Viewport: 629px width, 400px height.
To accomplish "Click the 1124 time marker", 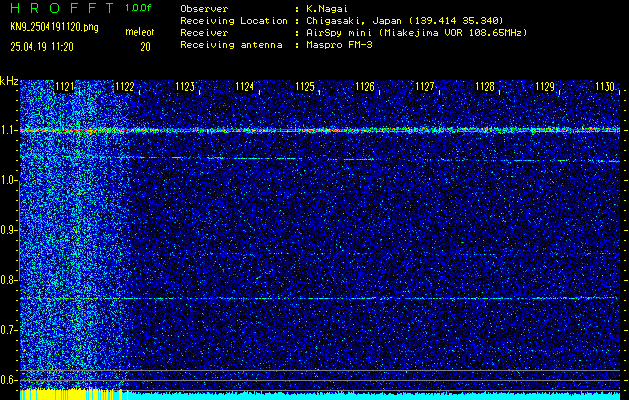I will click(x=245, y=87).
